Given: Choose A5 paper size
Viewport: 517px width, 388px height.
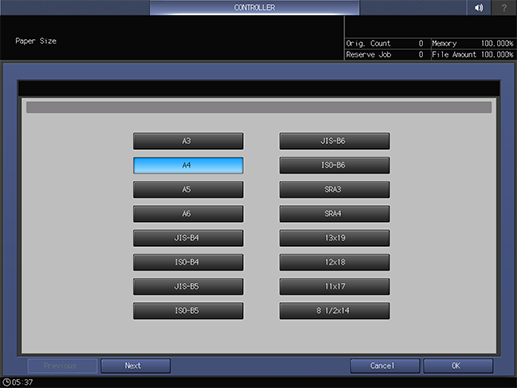Looking at the screenshot, I should point(188,189).
